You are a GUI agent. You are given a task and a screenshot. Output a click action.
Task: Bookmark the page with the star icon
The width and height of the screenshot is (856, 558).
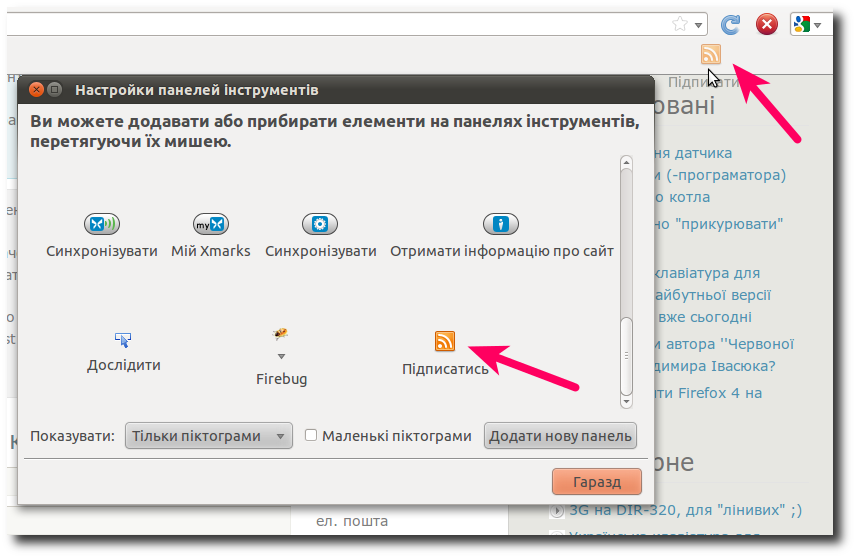pos(680,24)
